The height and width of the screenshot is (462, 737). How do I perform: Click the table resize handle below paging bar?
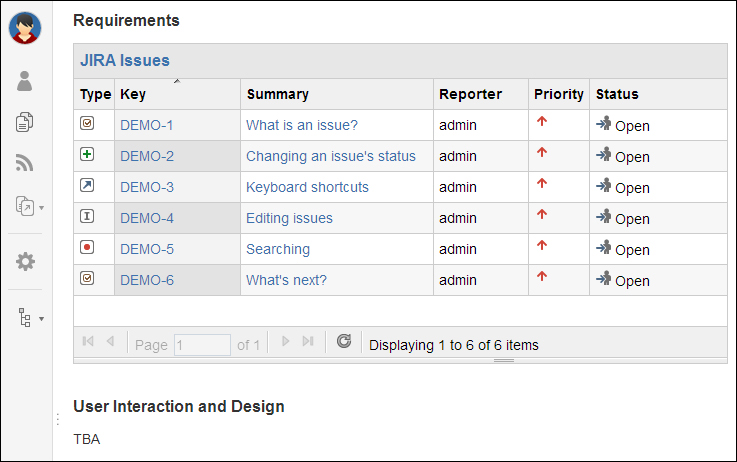(x=504, y=360)
